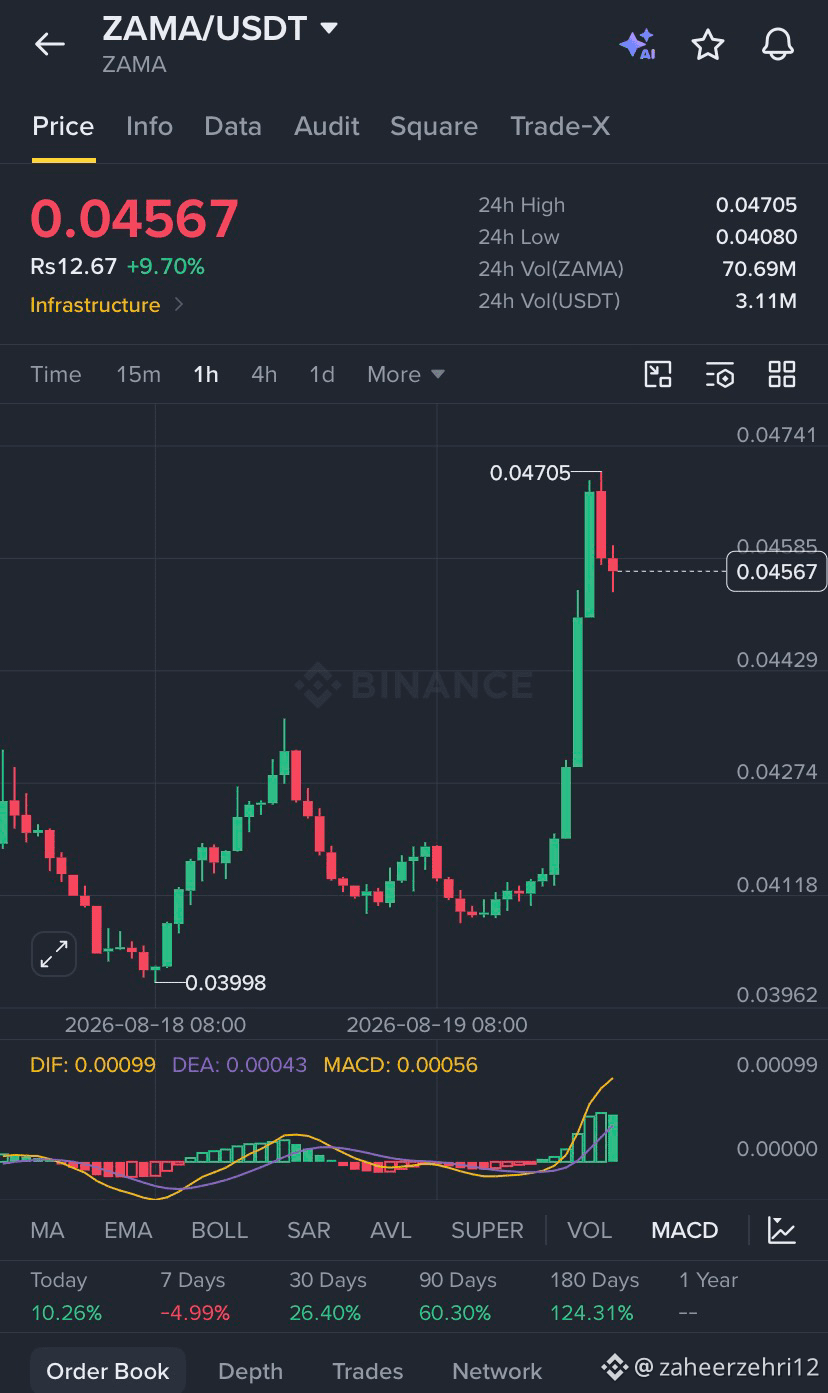This screenshot has width=828, height=1393.
Task: Click the 90 Days 60.30% performance value
Action: [x=455, y=1313]
